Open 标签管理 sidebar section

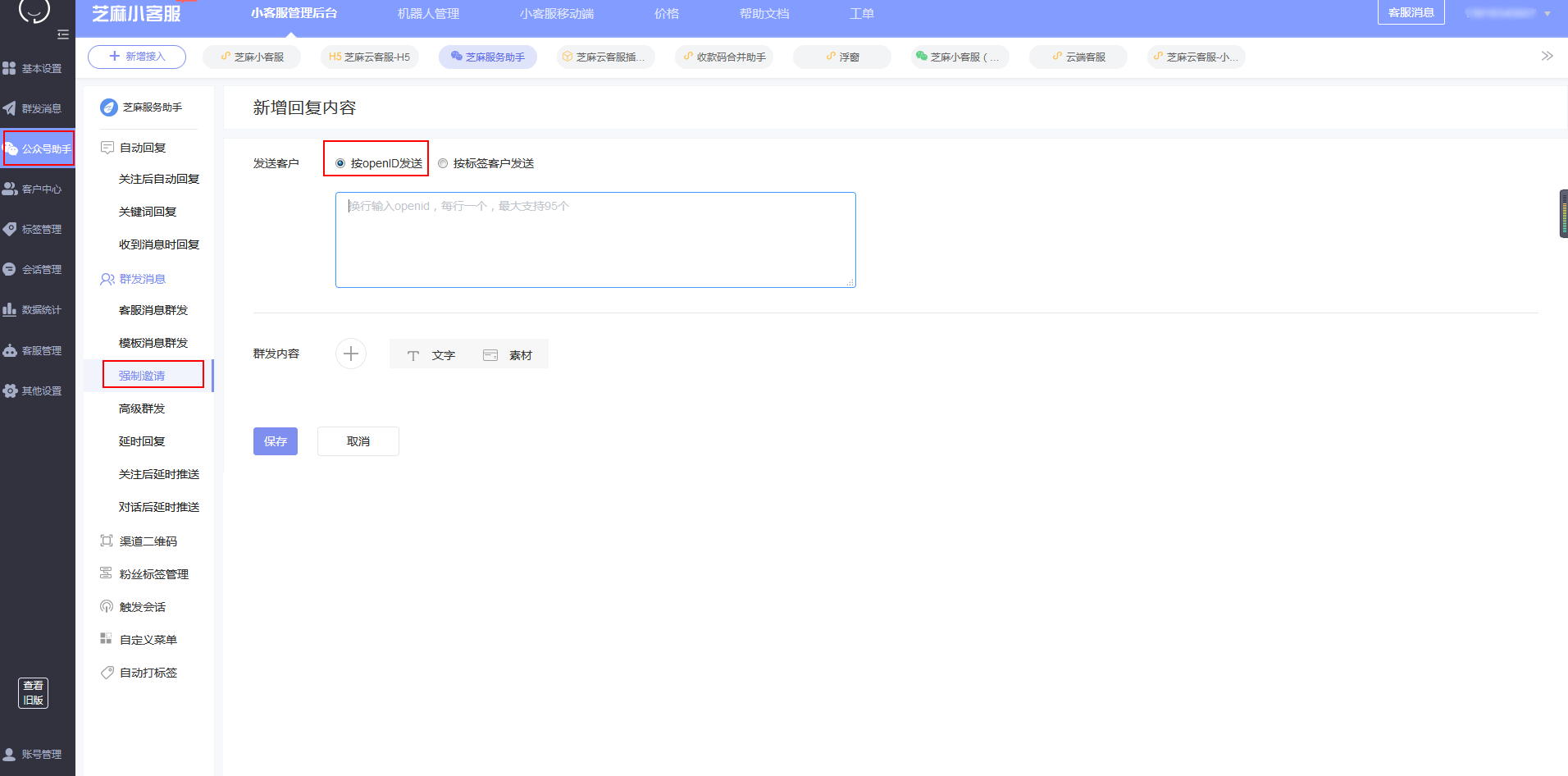click(38, 229)
